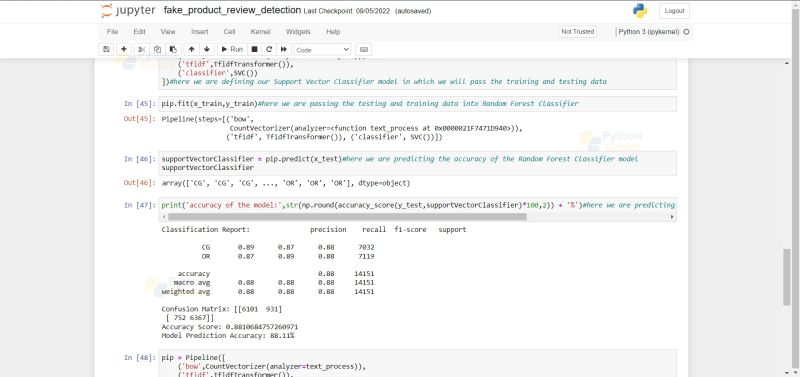Rename notebook title fake_product_review_detection
Screen dimensions: 800x377
(x=232, y=10)
